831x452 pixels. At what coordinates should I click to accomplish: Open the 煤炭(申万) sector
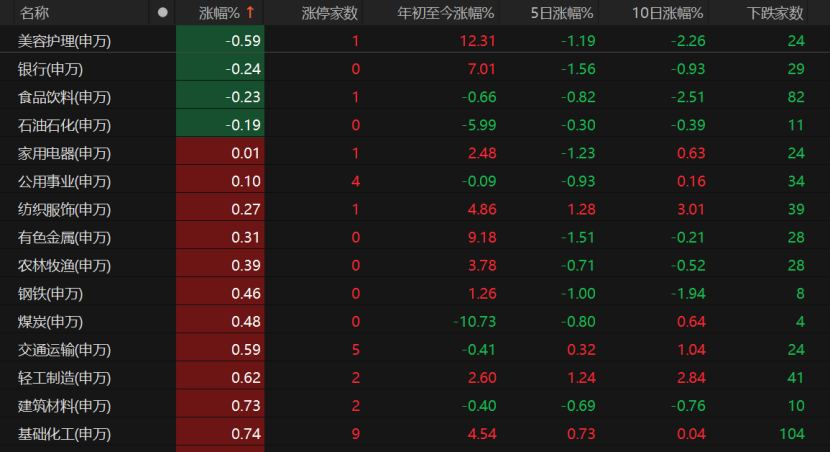click(50, 322)
